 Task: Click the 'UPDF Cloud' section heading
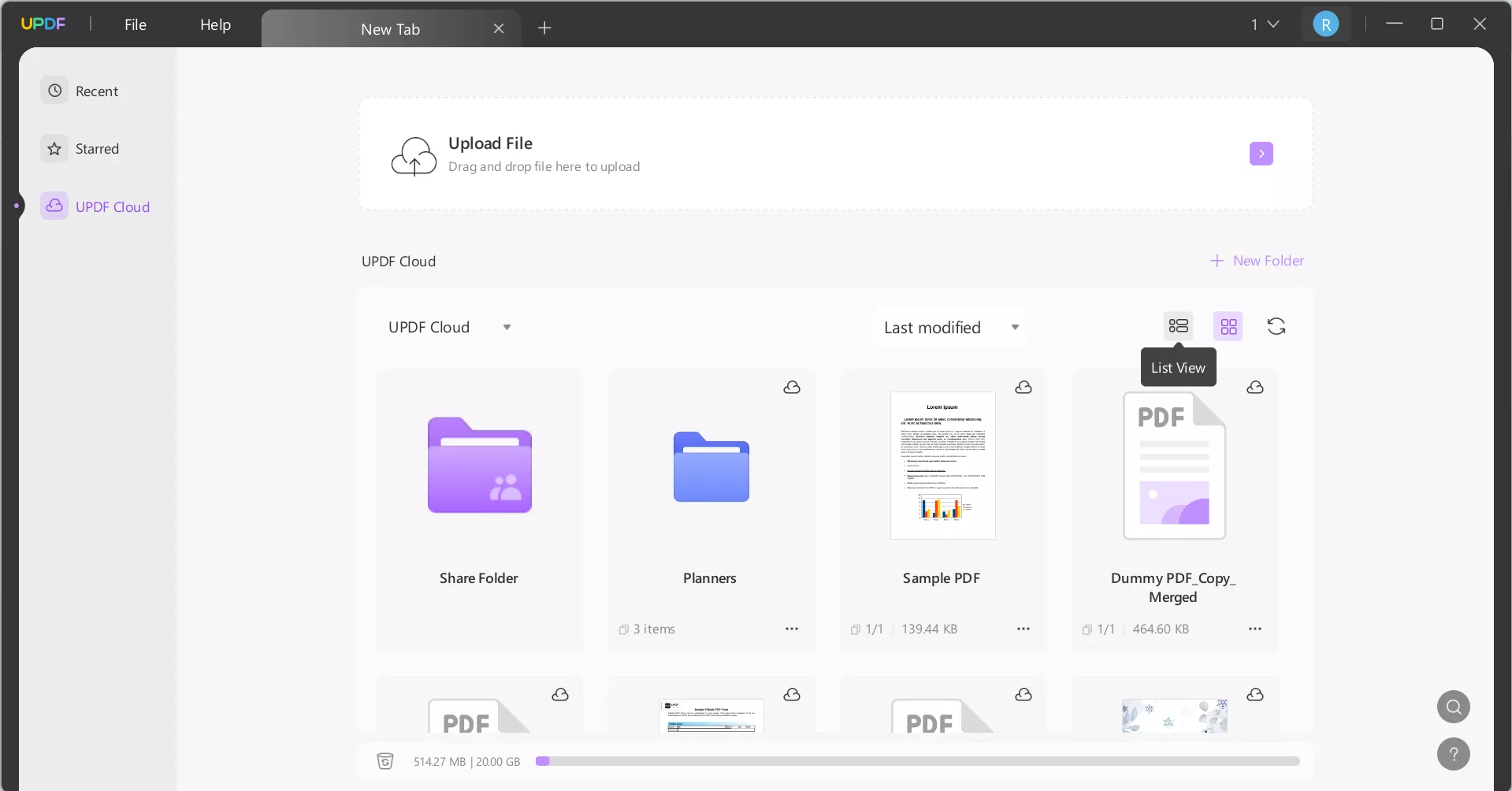(399, 262)
